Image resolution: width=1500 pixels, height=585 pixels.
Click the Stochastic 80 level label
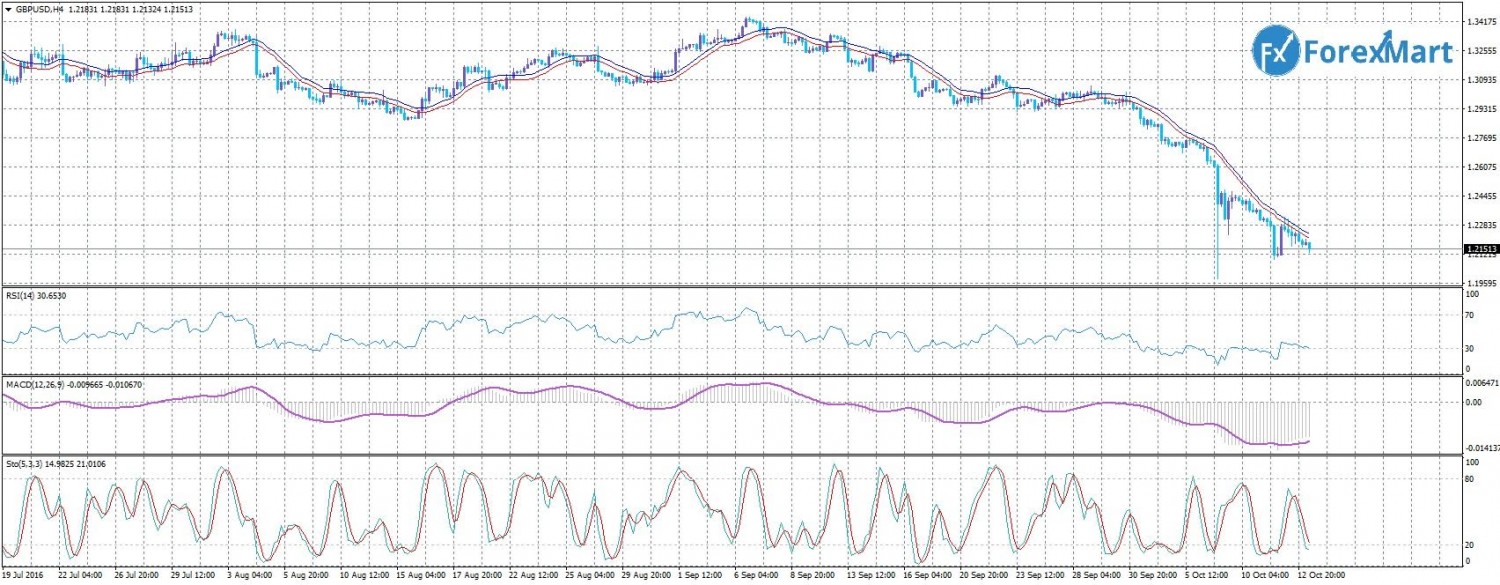(1470, 479)
